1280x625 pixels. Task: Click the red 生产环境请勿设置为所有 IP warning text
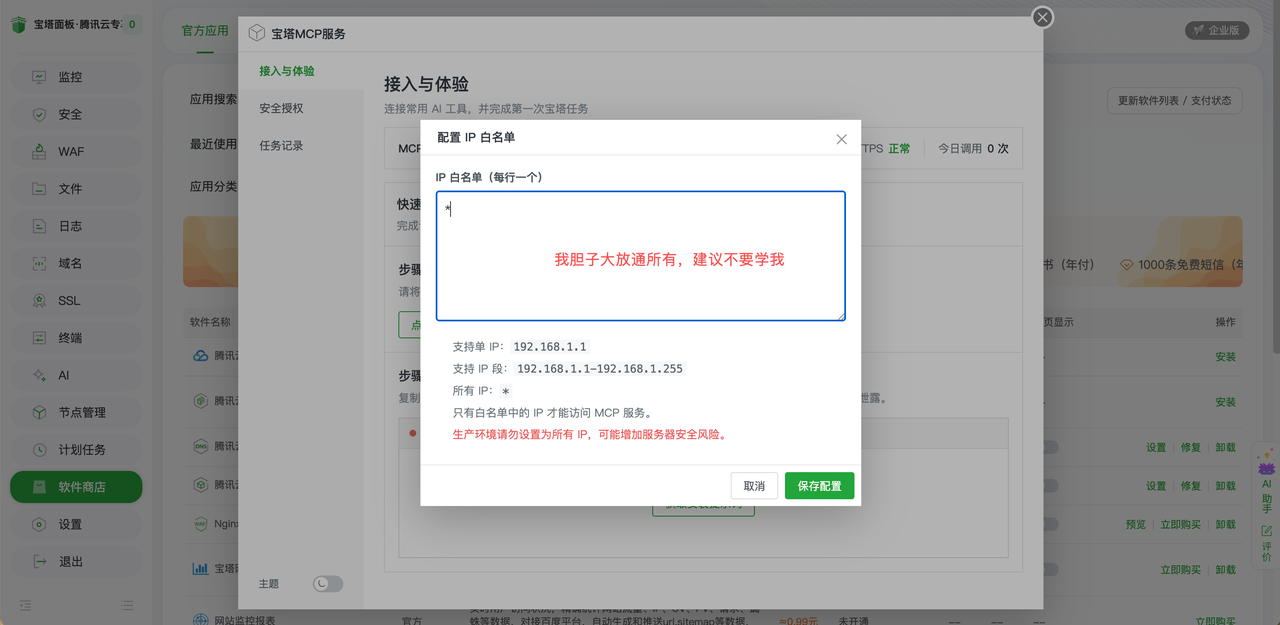[x=590, y=435]
